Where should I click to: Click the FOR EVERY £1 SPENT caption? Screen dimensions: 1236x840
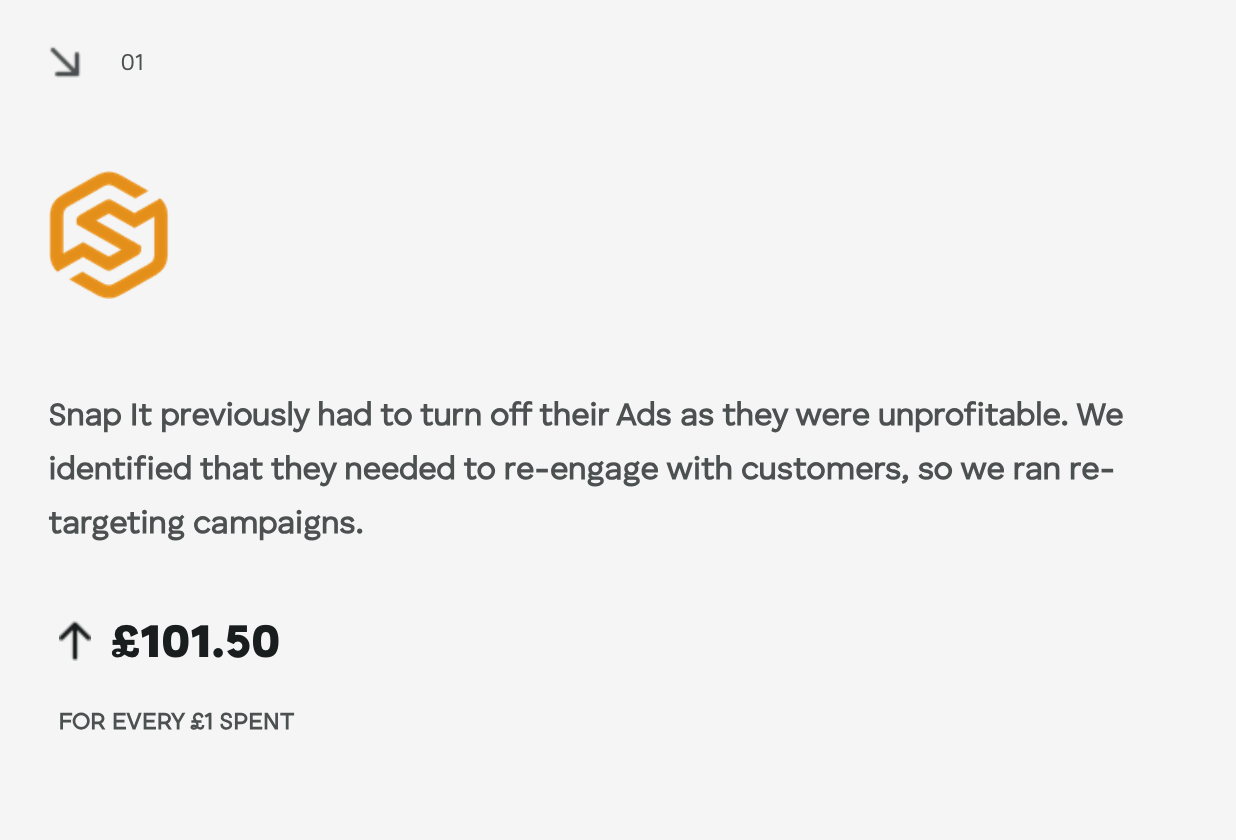(x=176, y=721)
